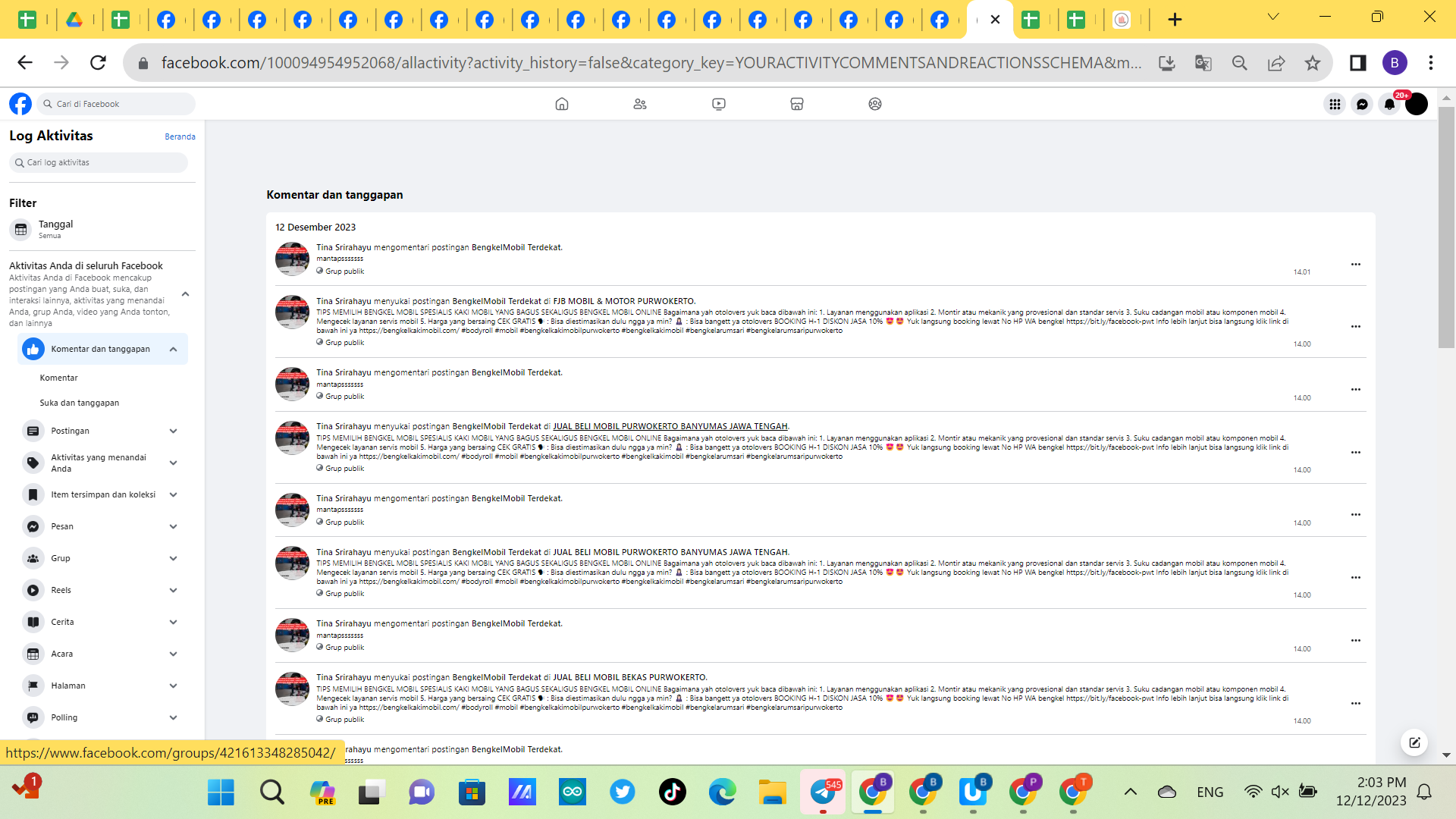Open notifications bell with 20+ badge
This screenshot has width=1456, height=819.
click(x=1389, y=104)
